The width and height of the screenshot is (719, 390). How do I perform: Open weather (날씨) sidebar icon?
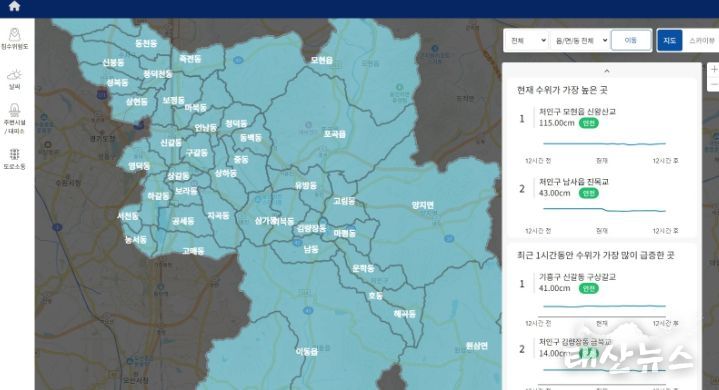pos(15,79)
